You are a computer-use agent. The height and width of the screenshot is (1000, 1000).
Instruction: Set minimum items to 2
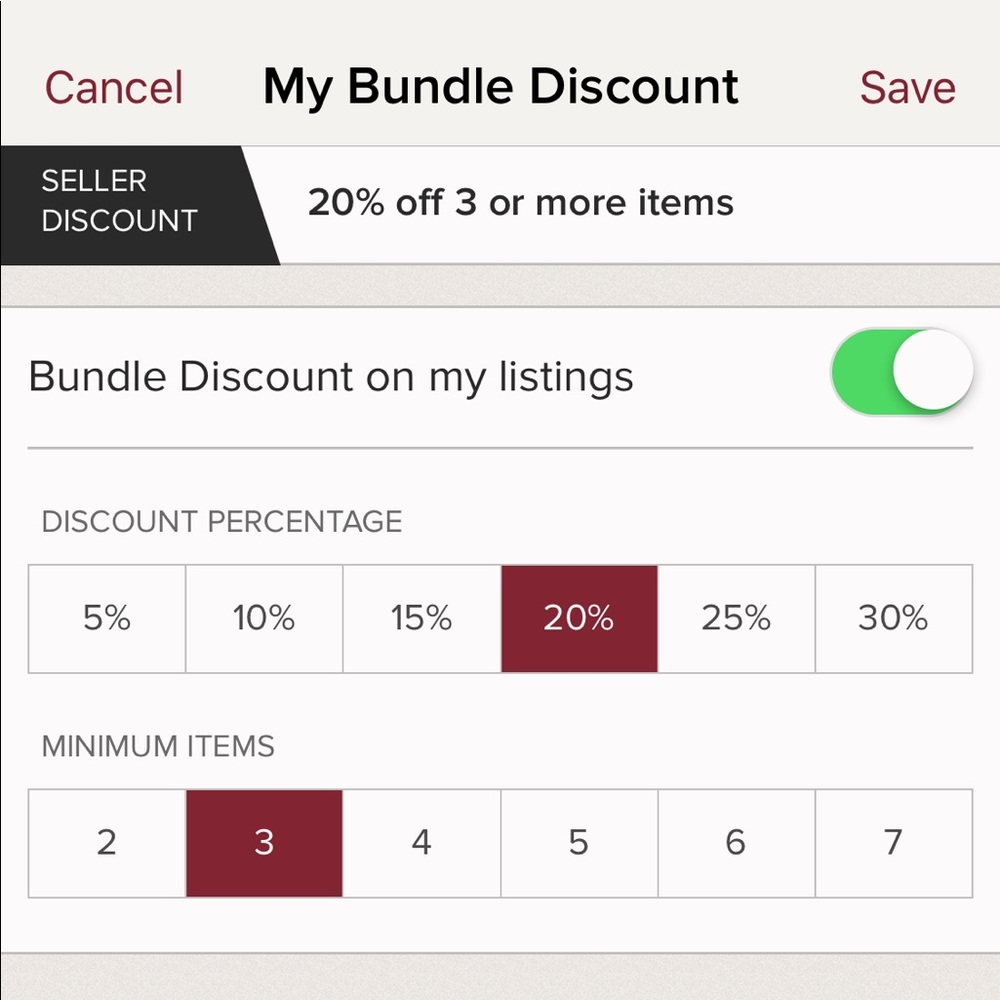(106, 842)
